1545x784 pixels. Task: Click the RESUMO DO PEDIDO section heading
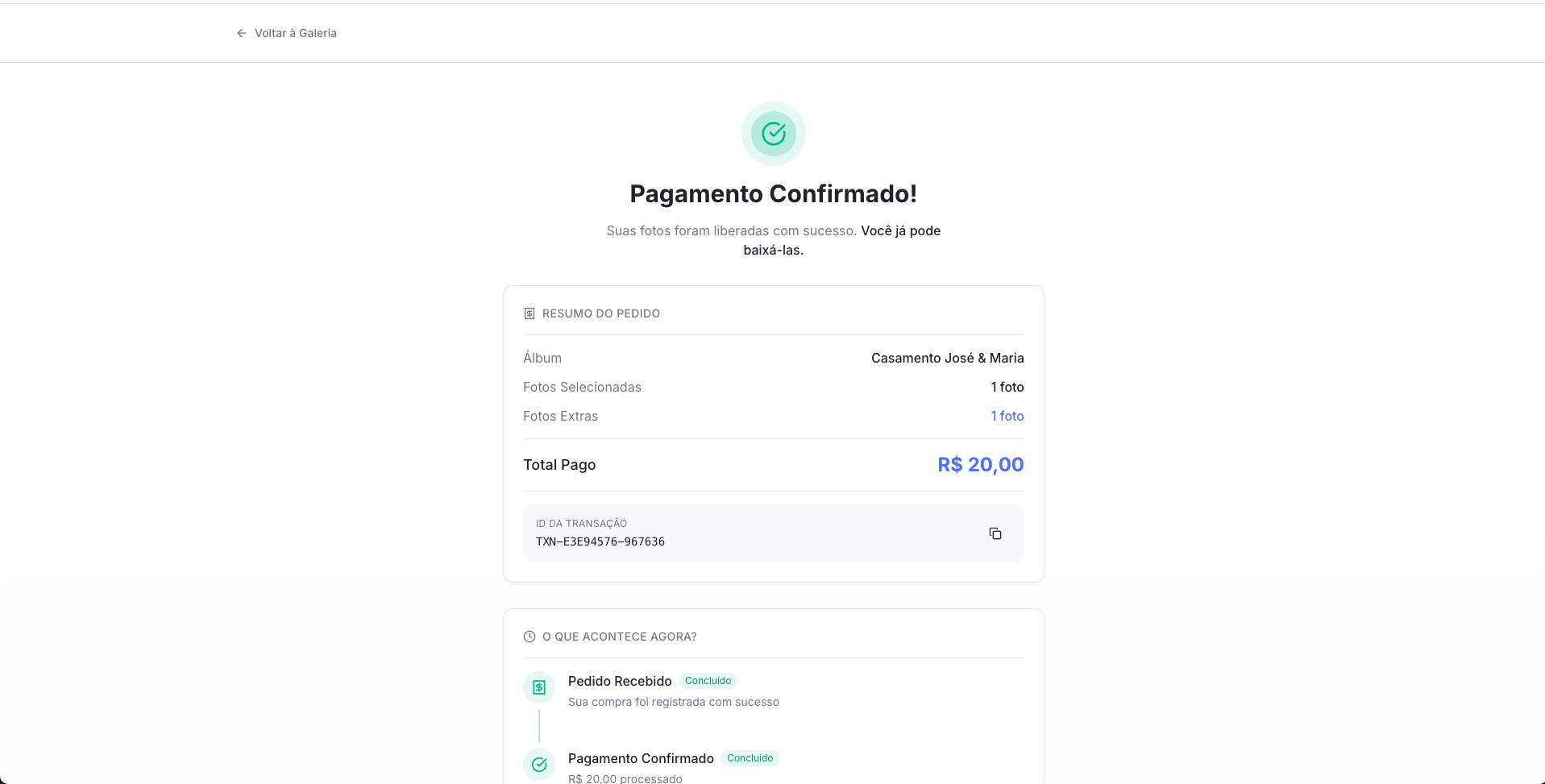(601, 313)
